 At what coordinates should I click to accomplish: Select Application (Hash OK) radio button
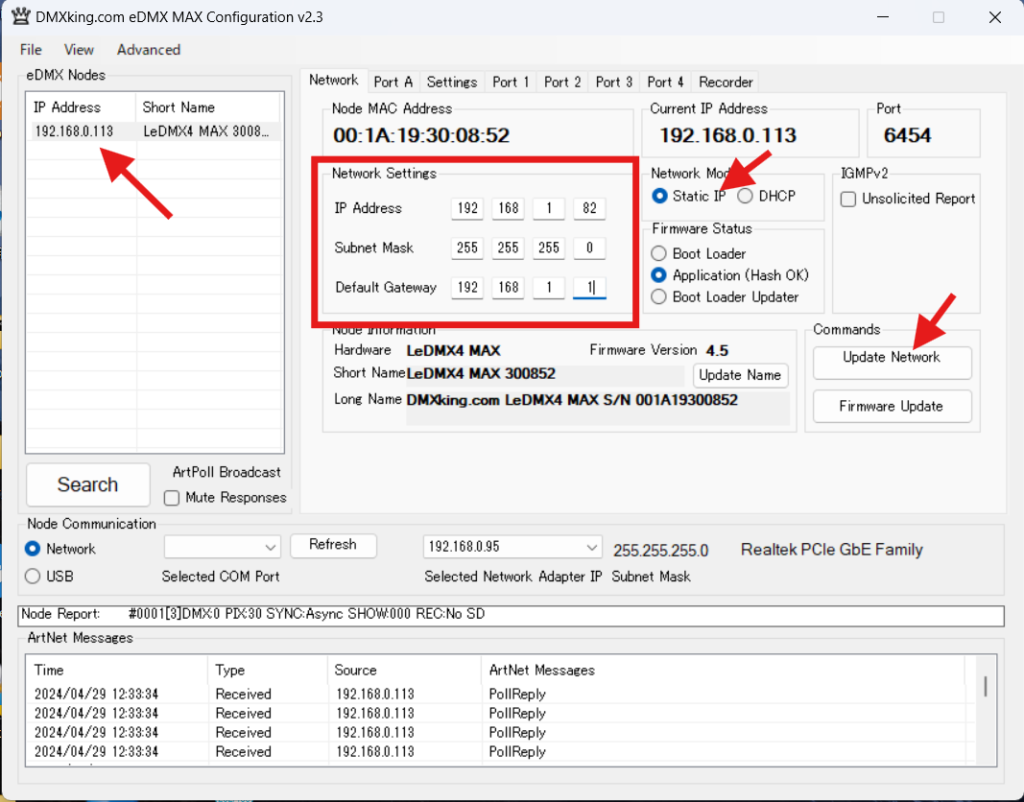pyautogui.click(x=659, y=275)
